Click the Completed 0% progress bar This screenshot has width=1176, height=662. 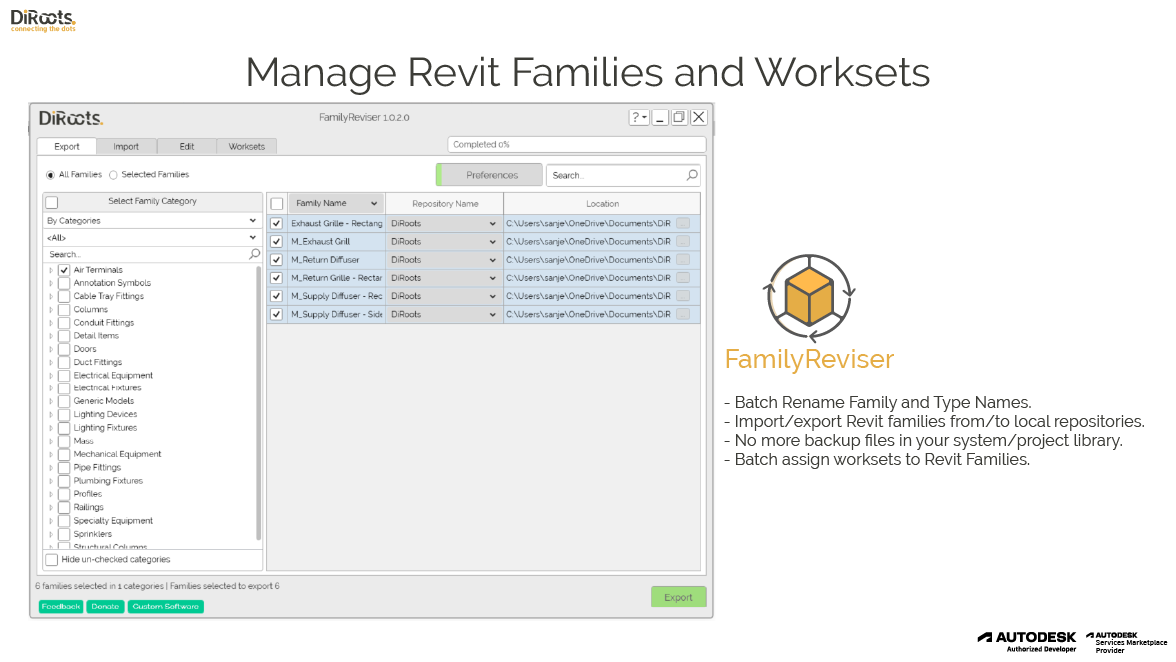[577, 145]
